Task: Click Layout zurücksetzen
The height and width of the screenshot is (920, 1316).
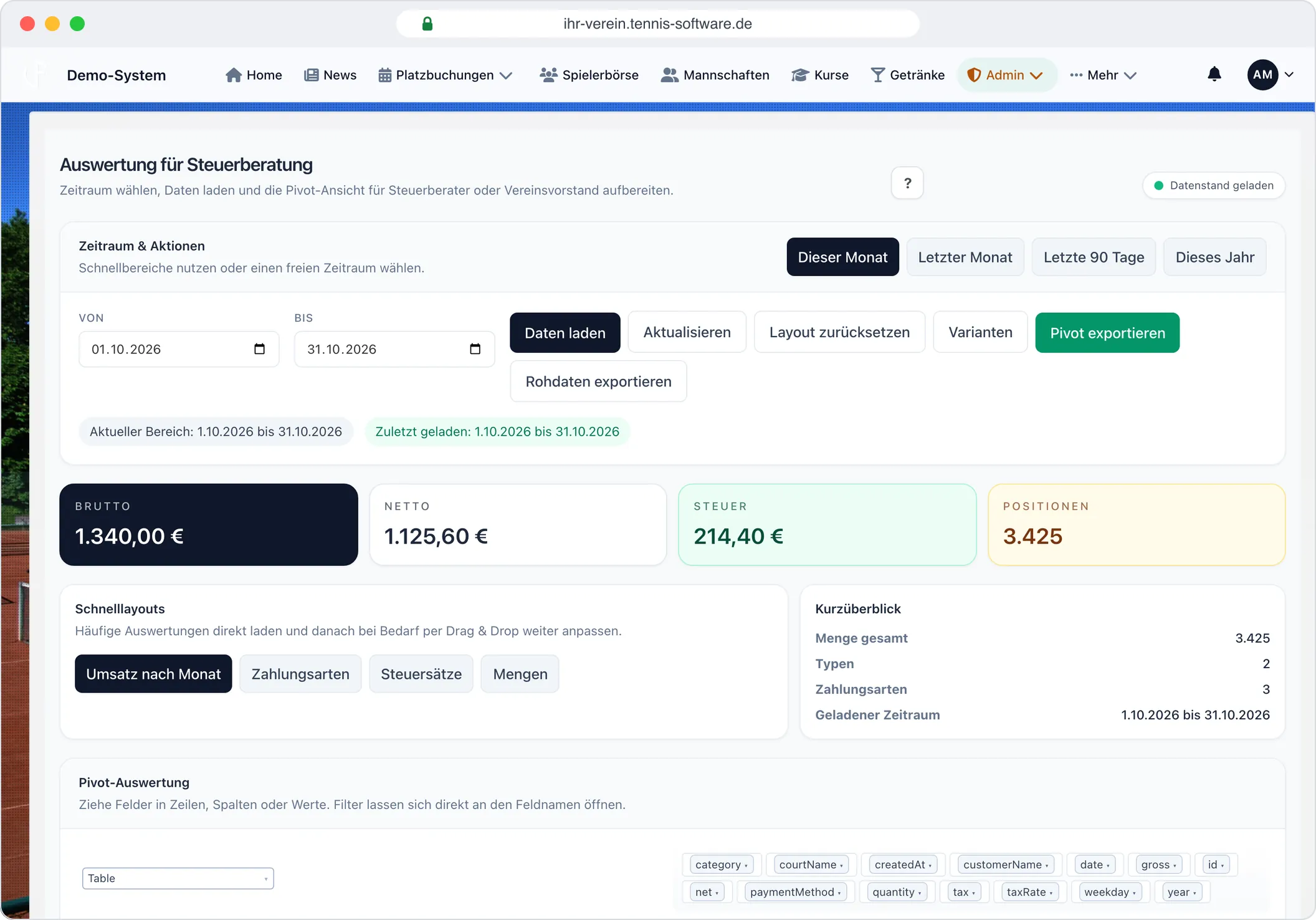Action: pyautogui.click(x=840, y=332)
